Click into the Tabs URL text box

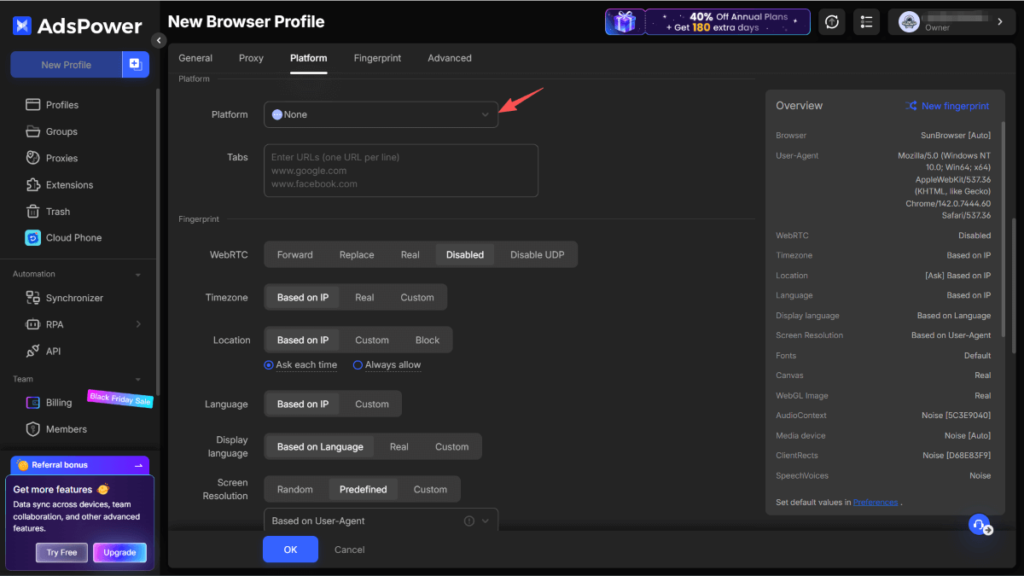[401, 170]
